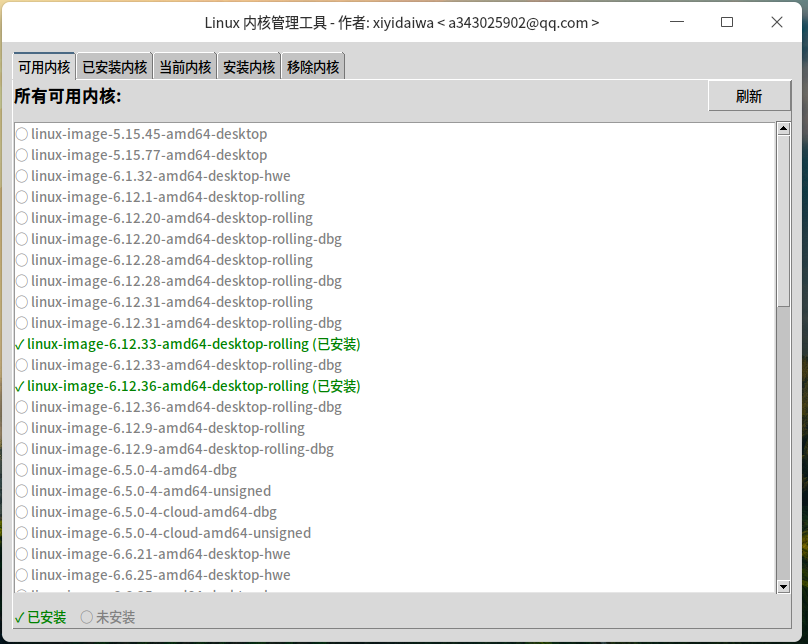
Task: Click installed checkmark of linux-image-6.12.36-amd64-desktop-rolling
Action: coord(20,386)
